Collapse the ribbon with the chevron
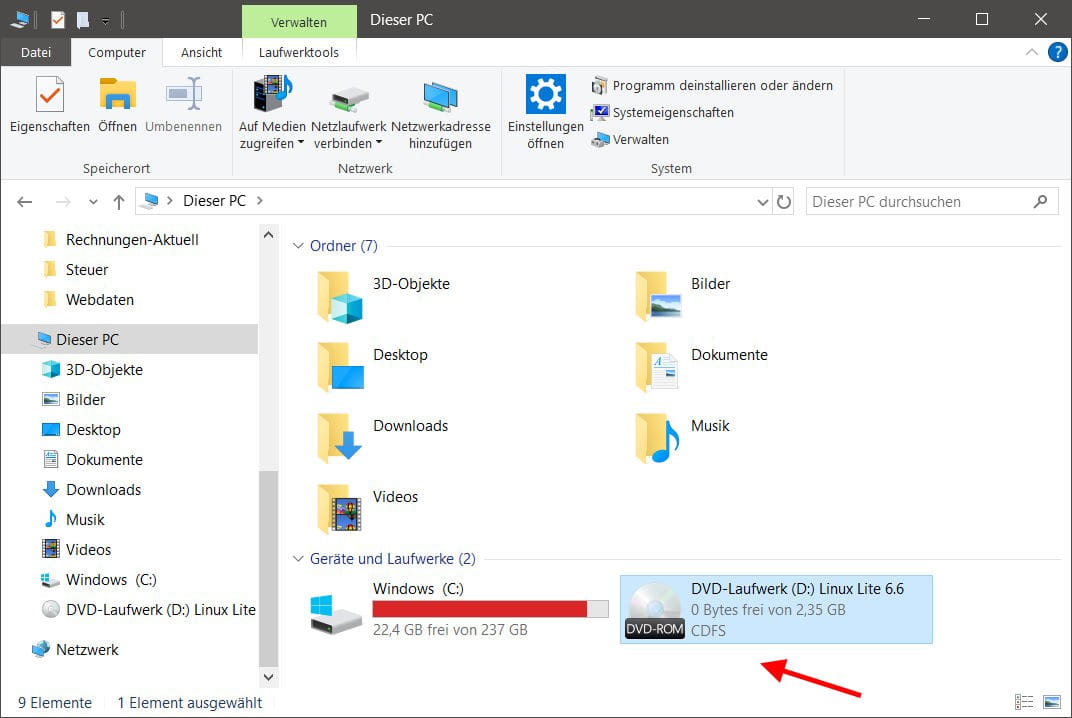Image resolution: width=1072 pixels, height=718 pixels. click(1031, 52)
